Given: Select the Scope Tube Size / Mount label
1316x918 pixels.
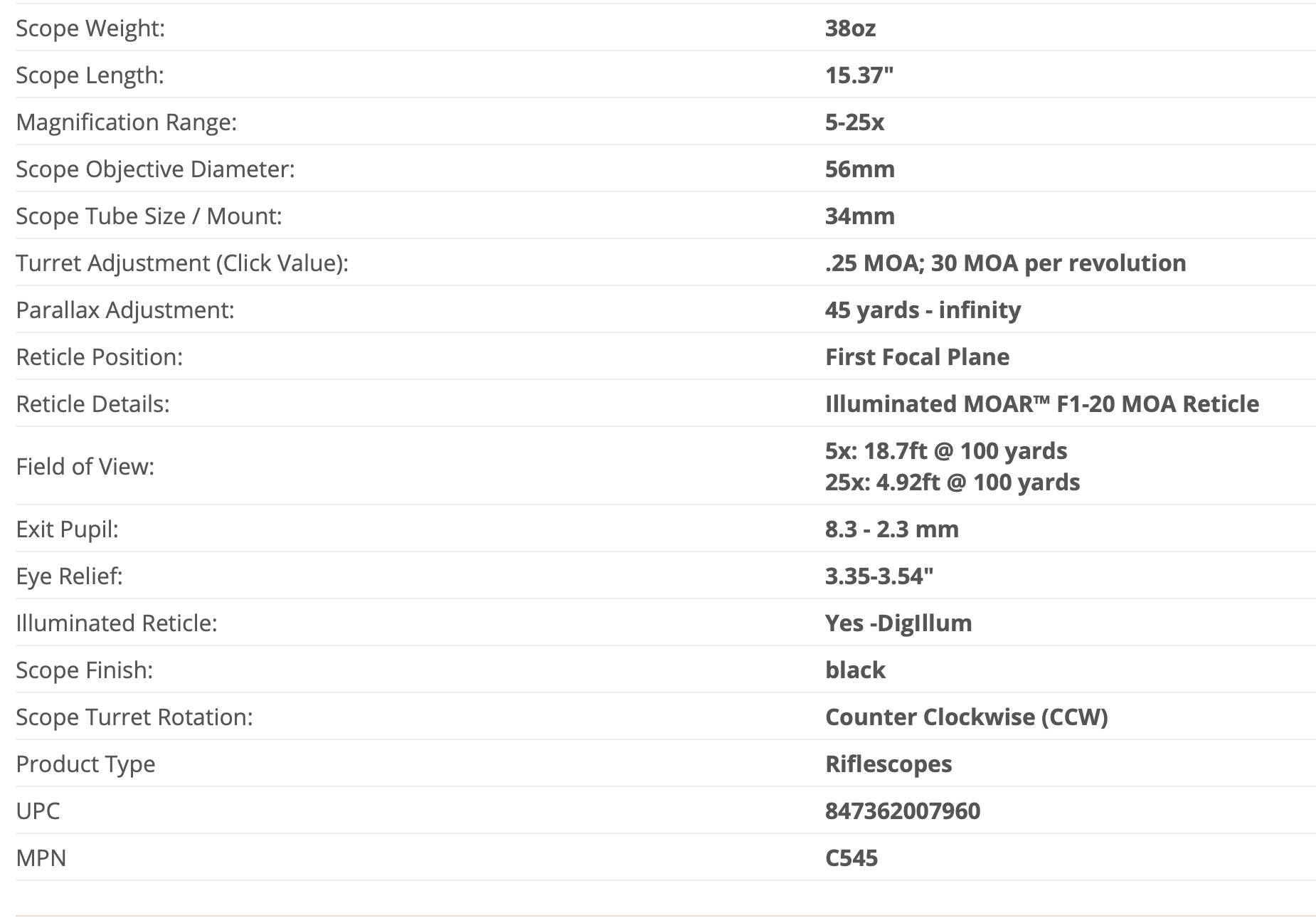Looking at the screenshot, I should click(x=149, y=216).
